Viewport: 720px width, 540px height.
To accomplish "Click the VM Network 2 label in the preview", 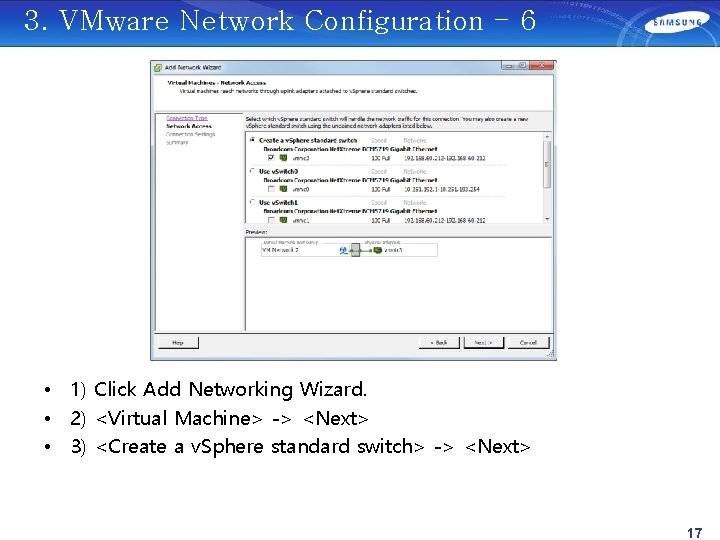I will [280, 250].
